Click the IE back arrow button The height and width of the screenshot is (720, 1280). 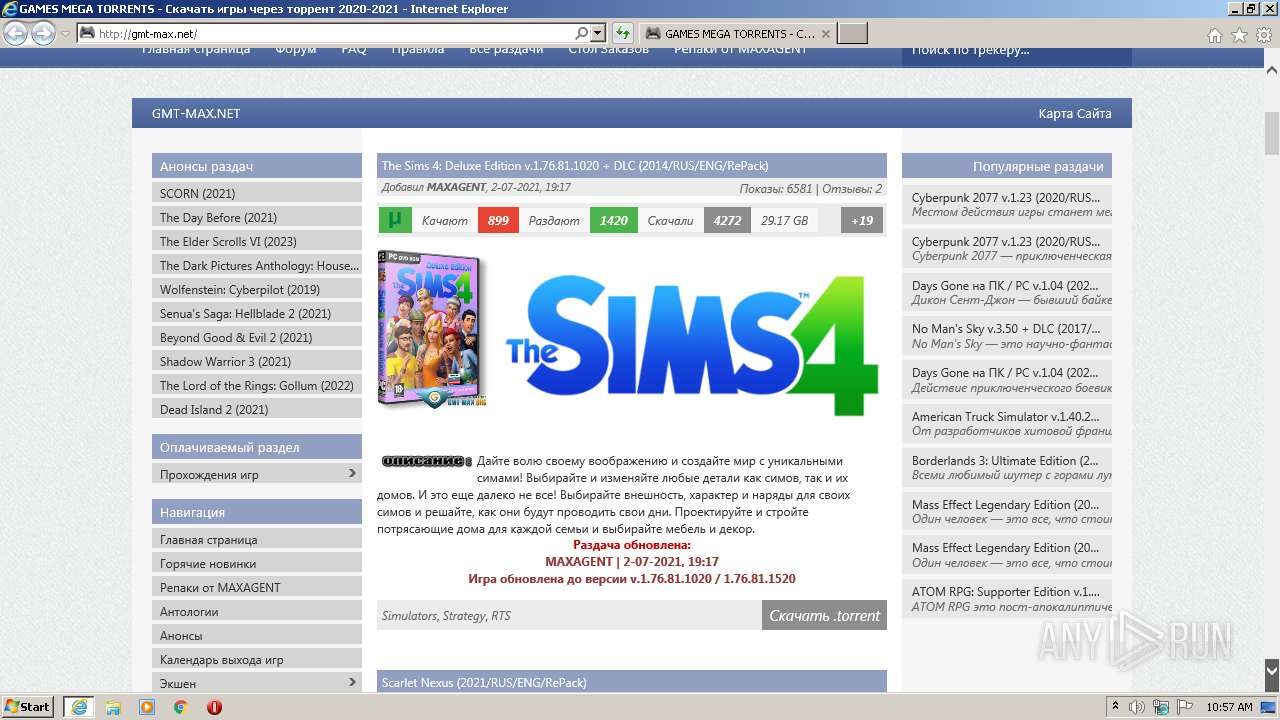point(15,34)
